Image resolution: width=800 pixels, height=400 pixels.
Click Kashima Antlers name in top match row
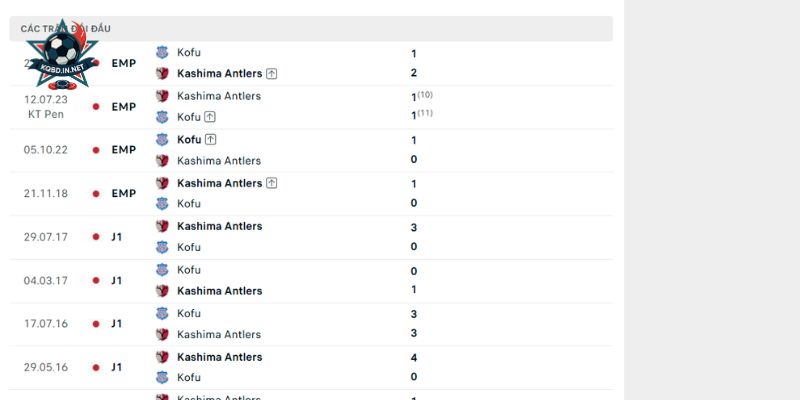click(219, 73)
